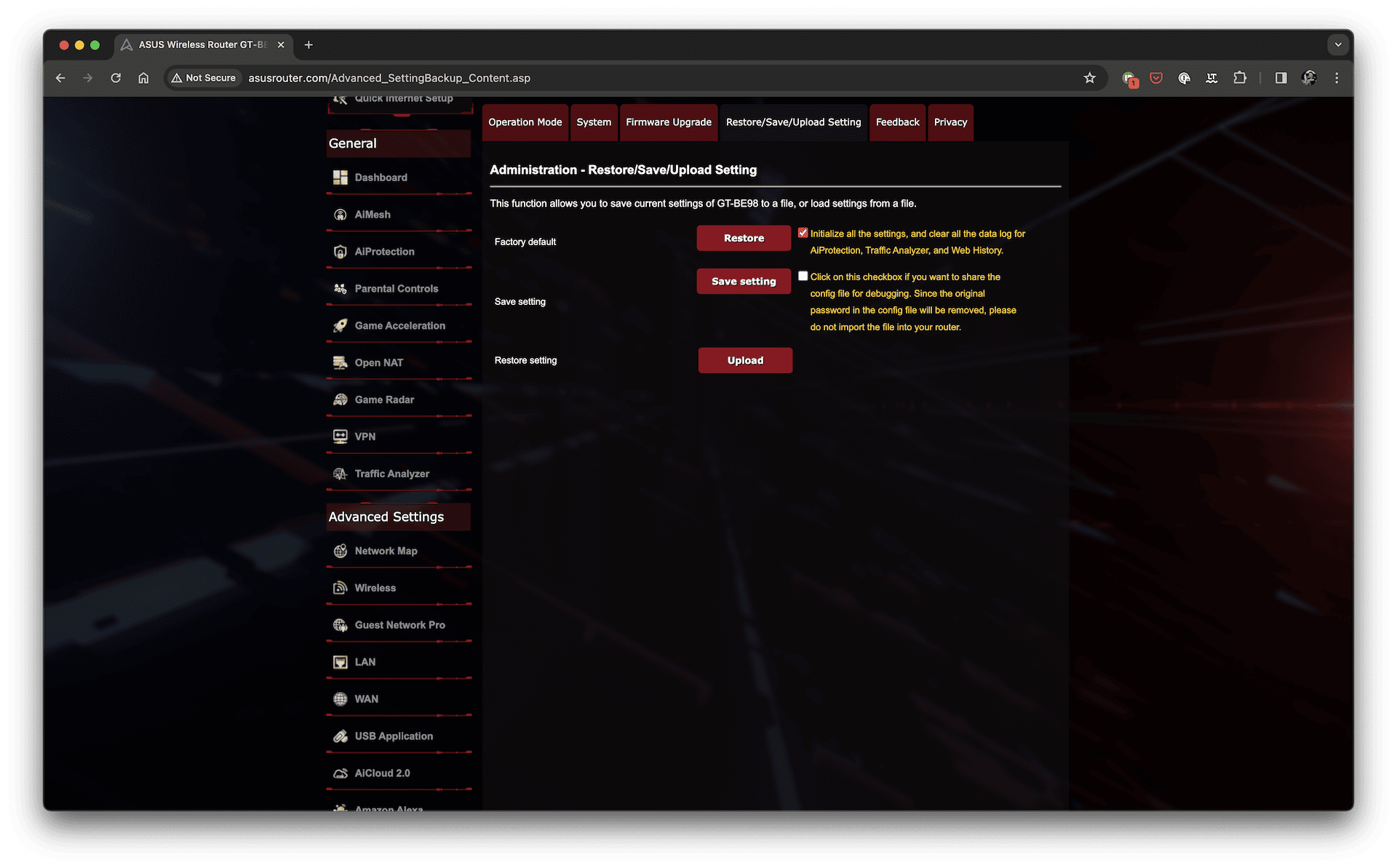
Task: Click the WAN globe icon
Action: coord(340,699)
